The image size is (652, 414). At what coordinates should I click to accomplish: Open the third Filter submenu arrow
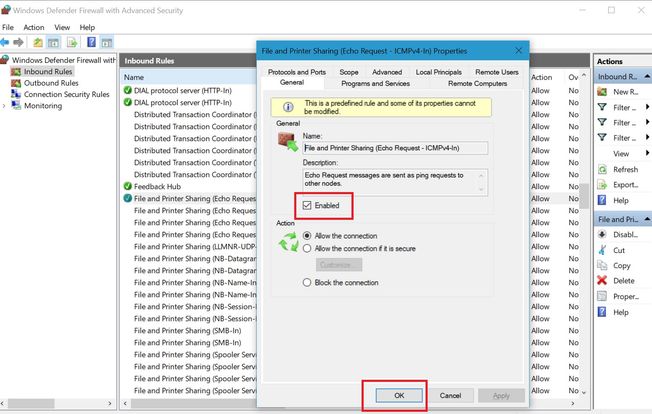point(647,137)
